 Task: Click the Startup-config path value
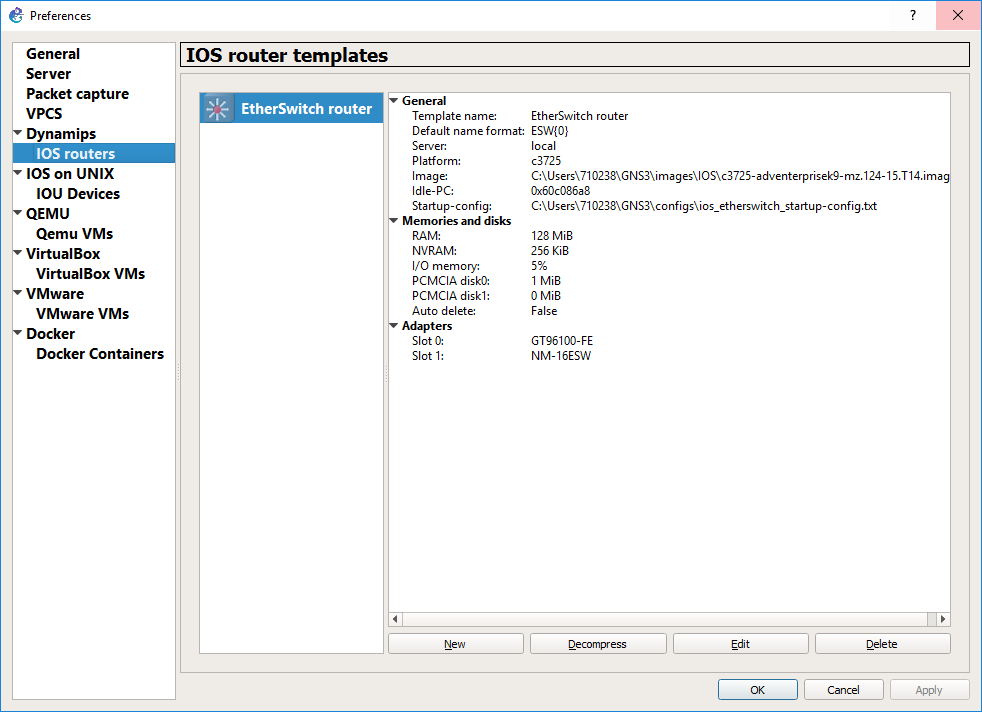click(x=703, y=206)
